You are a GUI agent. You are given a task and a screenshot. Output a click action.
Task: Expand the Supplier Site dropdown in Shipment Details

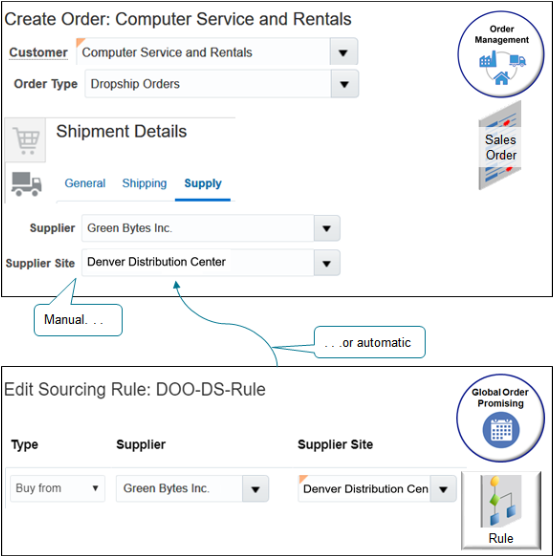327,263
